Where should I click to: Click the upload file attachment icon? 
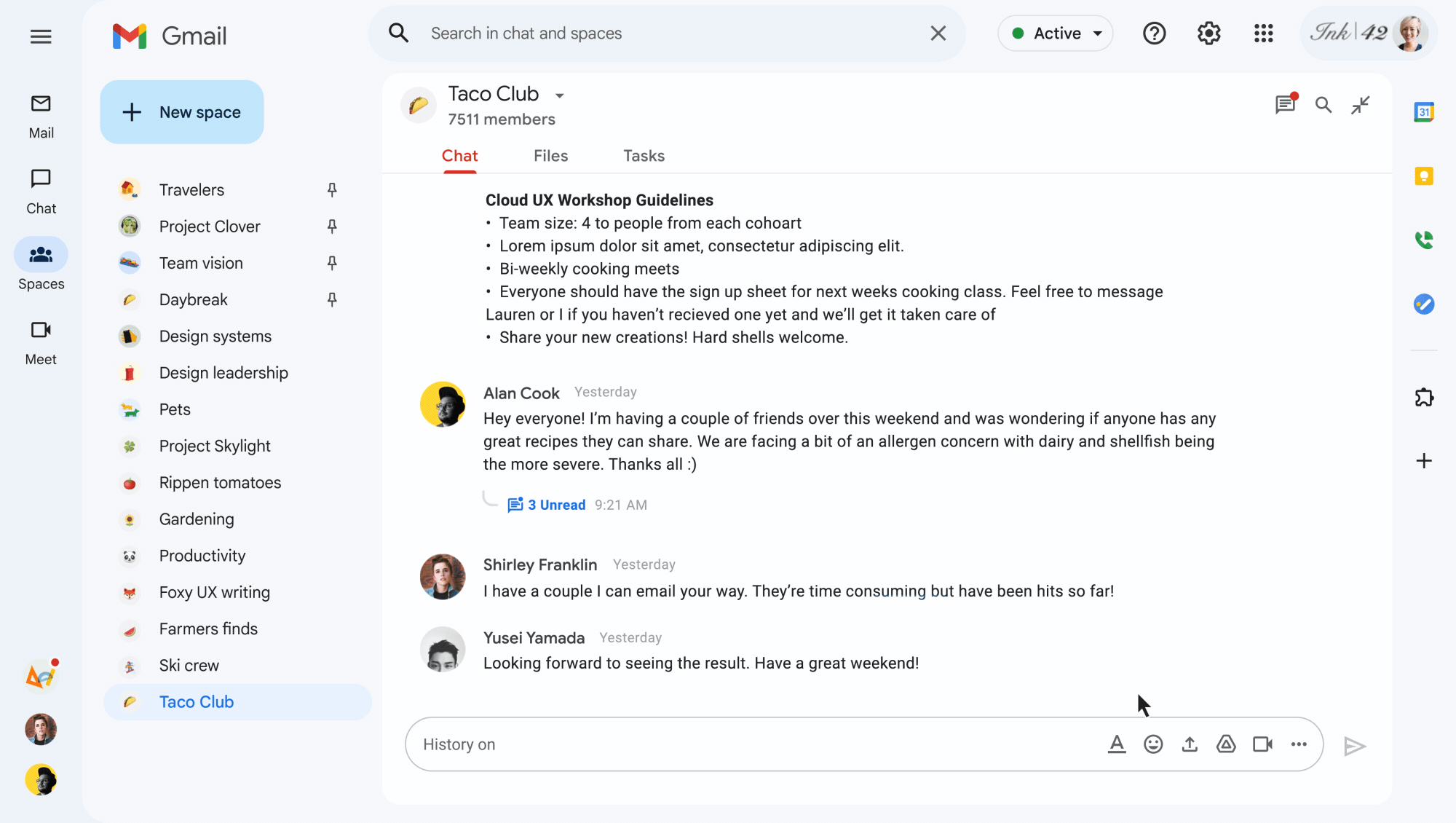pyautogui.click(x=1190, y=744)
